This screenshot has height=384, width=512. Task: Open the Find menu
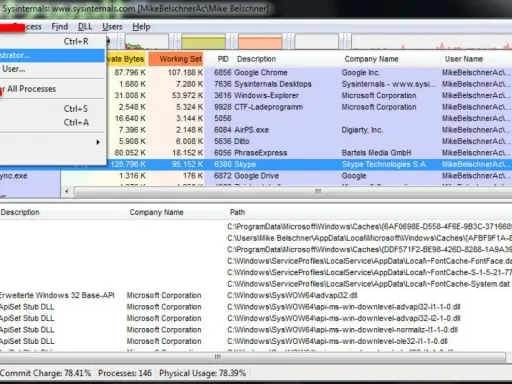60,27
